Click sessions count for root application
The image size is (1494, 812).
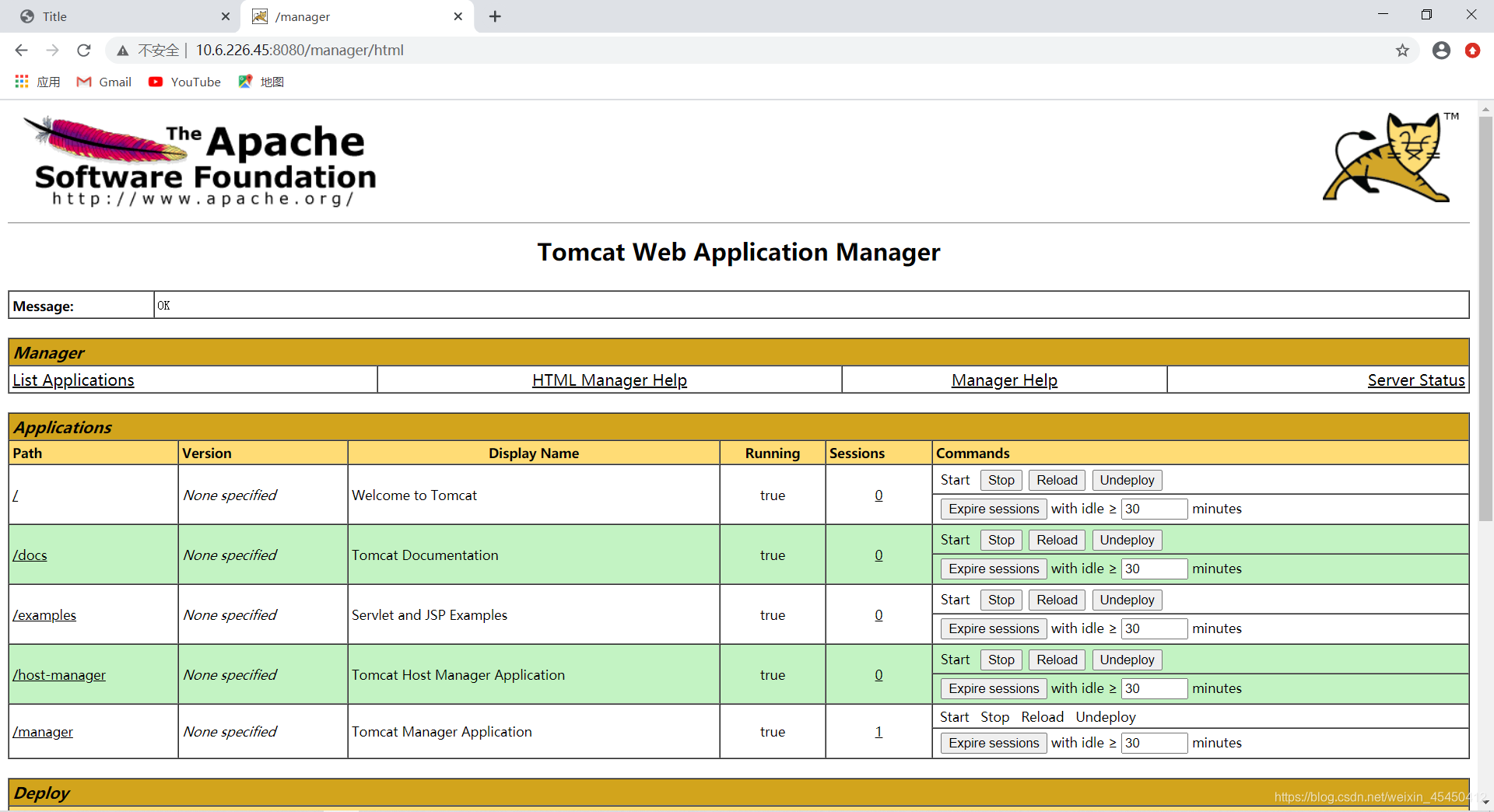[x=879, y=495]
